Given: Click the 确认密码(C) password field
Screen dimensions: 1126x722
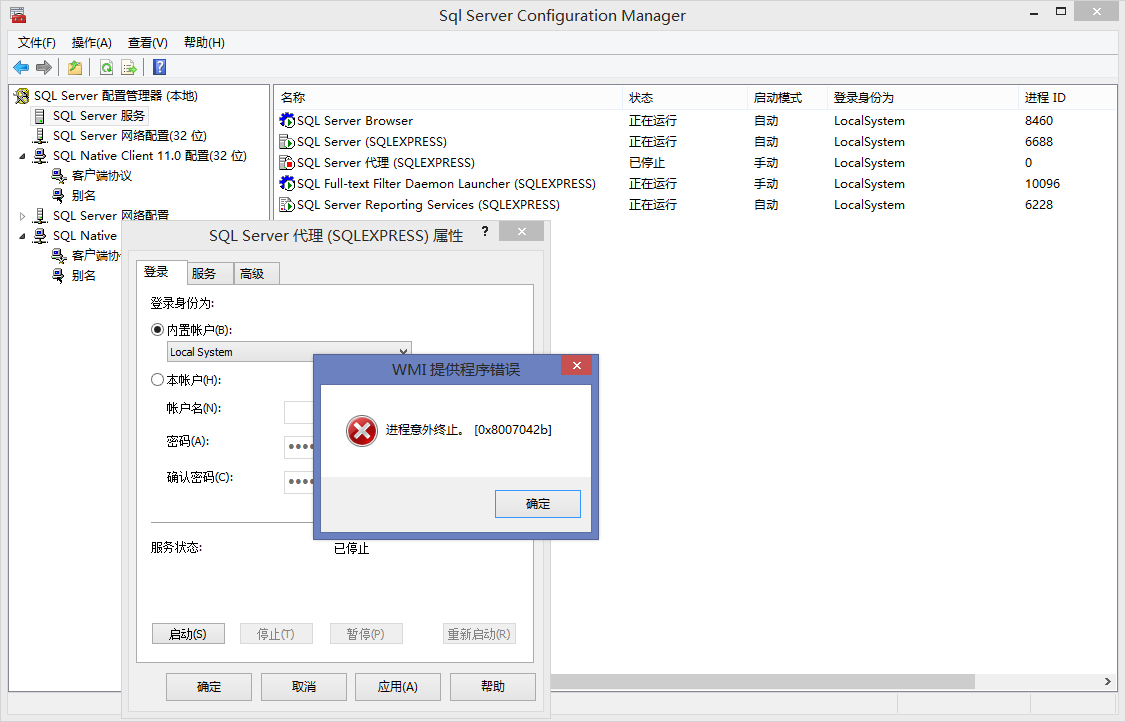Looking at the screenshot, I should click(299, 481).
